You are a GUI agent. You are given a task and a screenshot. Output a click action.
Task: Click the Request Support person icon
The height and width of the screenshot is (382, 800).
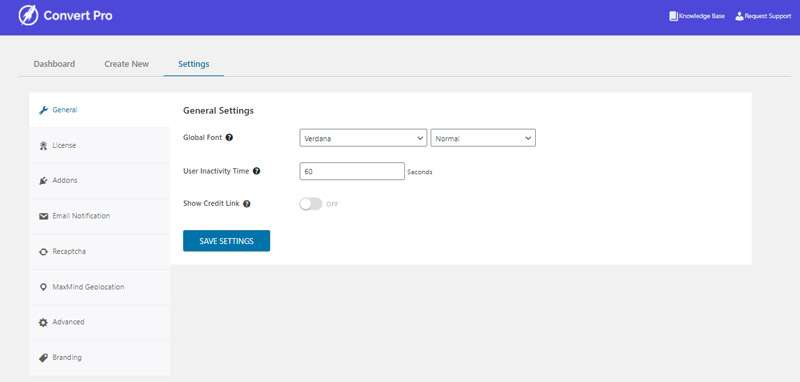coord(739,16)
